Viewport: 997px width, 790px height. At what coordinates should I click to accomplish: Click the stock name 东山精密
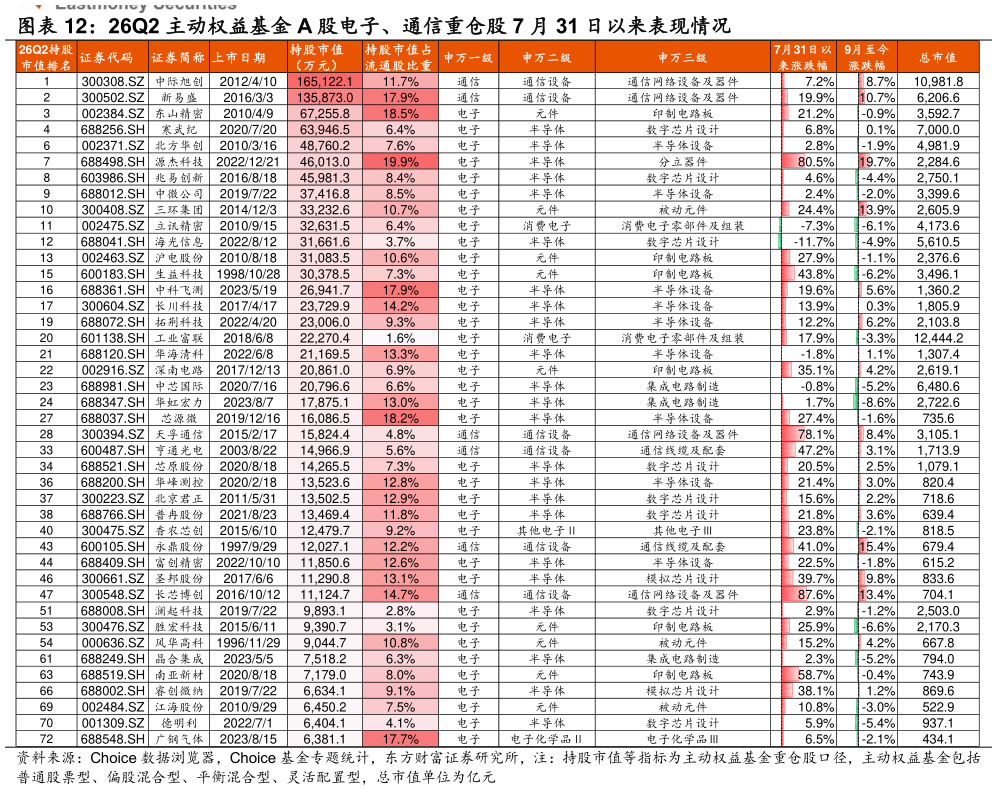179,114
